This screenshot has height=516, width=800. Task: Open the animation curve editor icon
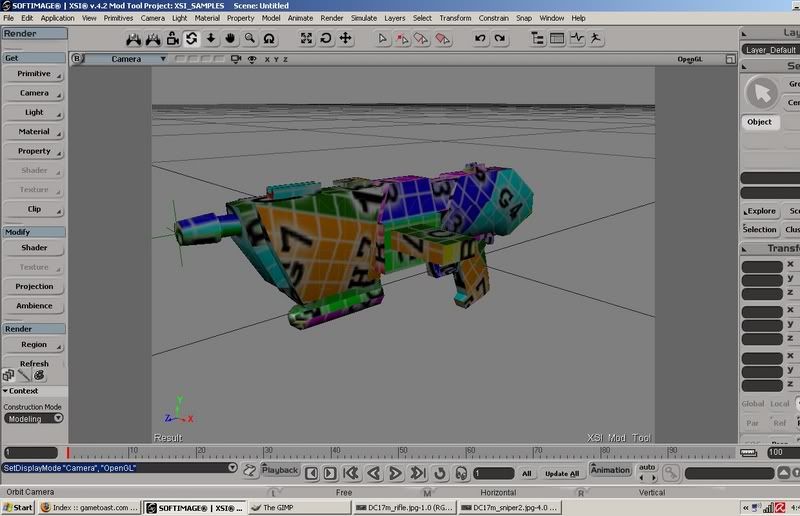click(577, 38)
